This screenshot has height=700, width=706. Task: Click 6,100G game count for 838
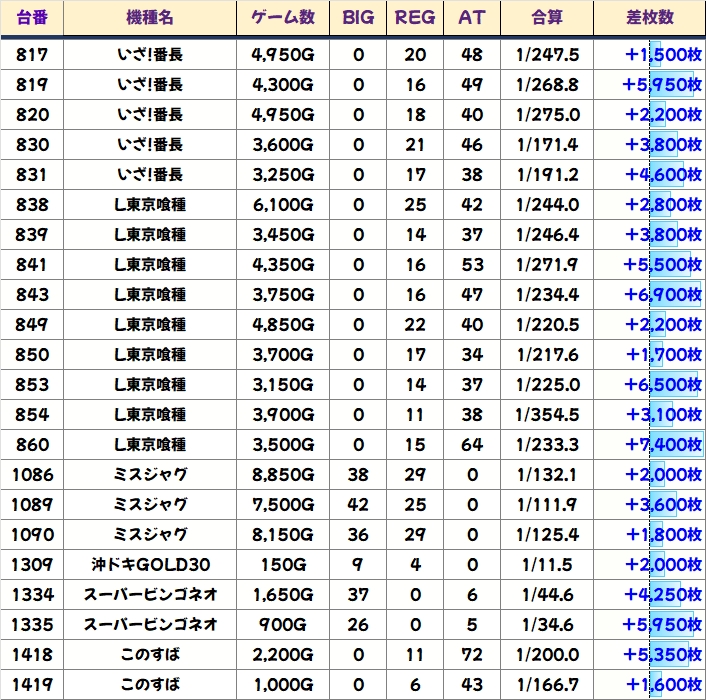283,205
